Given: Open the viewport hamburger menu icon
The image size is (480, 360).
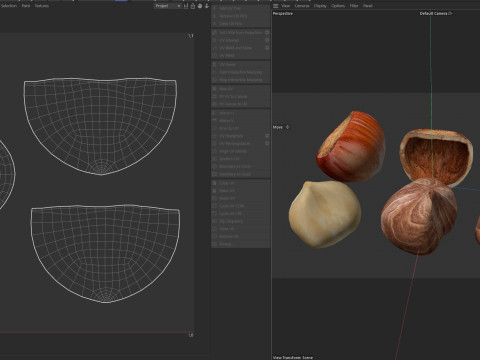Looking at the screenshot, I should (276, 6).
